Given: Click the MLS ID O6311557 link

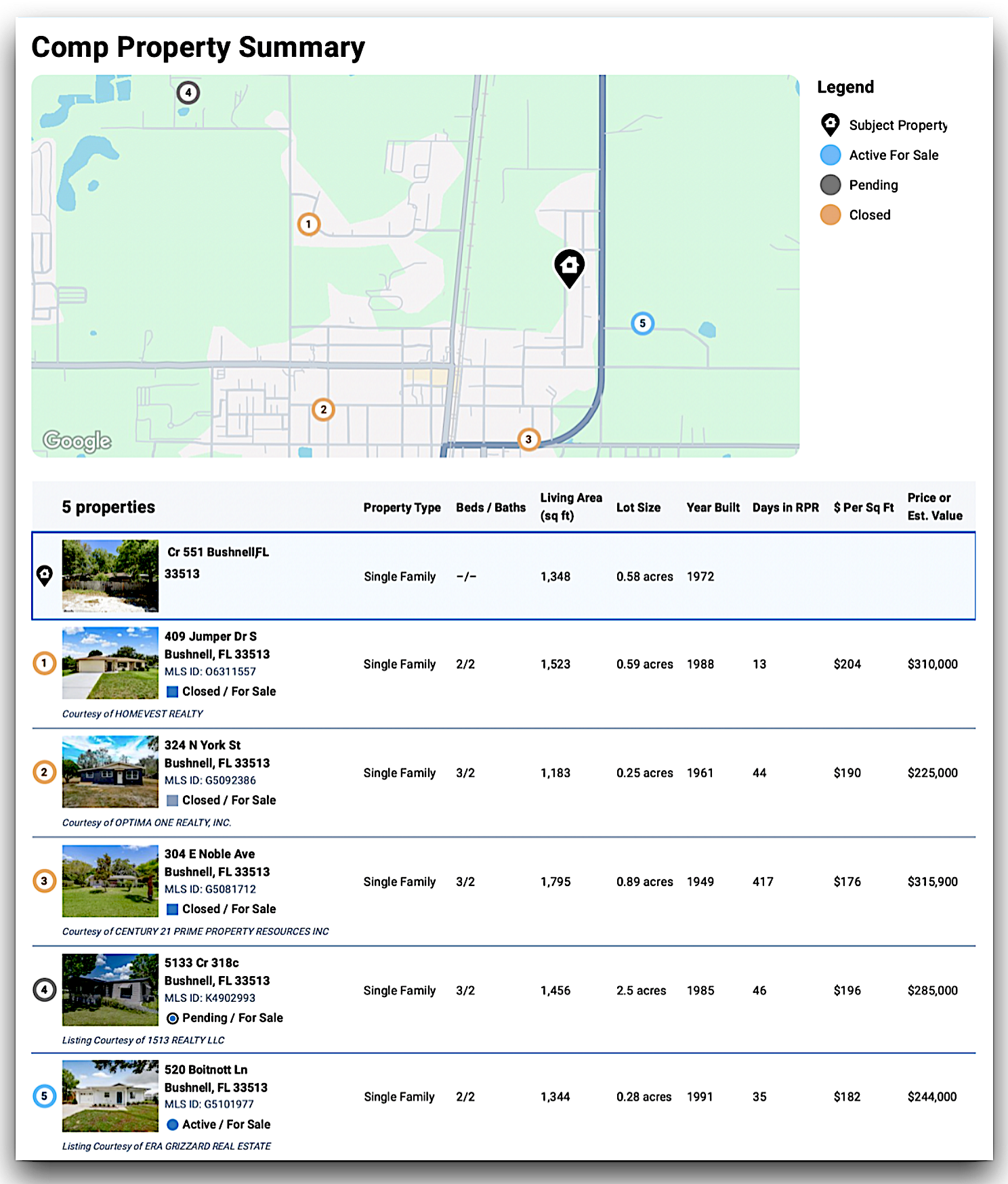Looking at the screenshot, I should click(210, 672).
